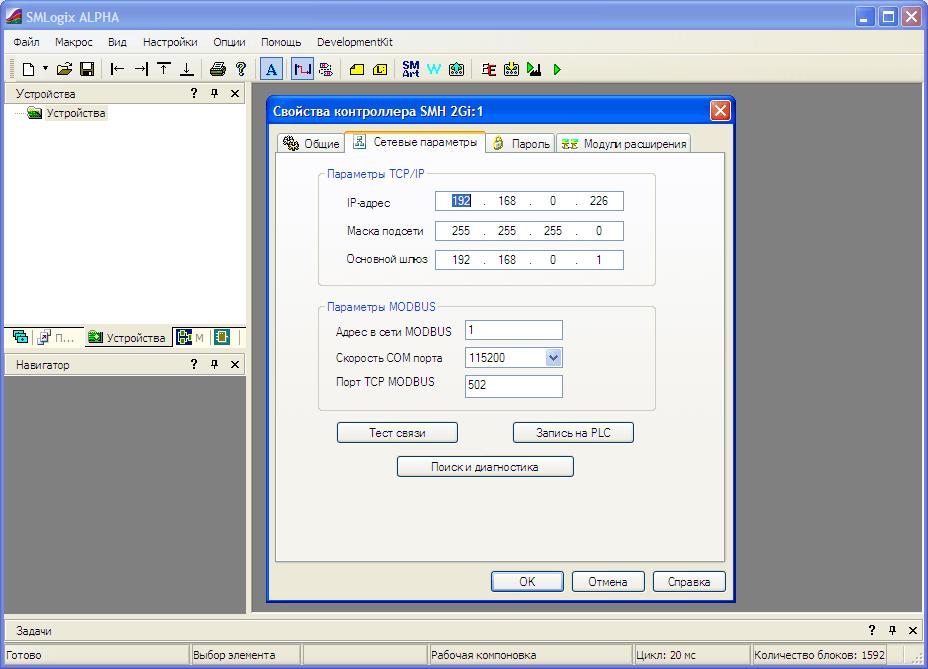Create a new project with the blank page icon
The width and height of the screenshot is (928, 669).
28,69
